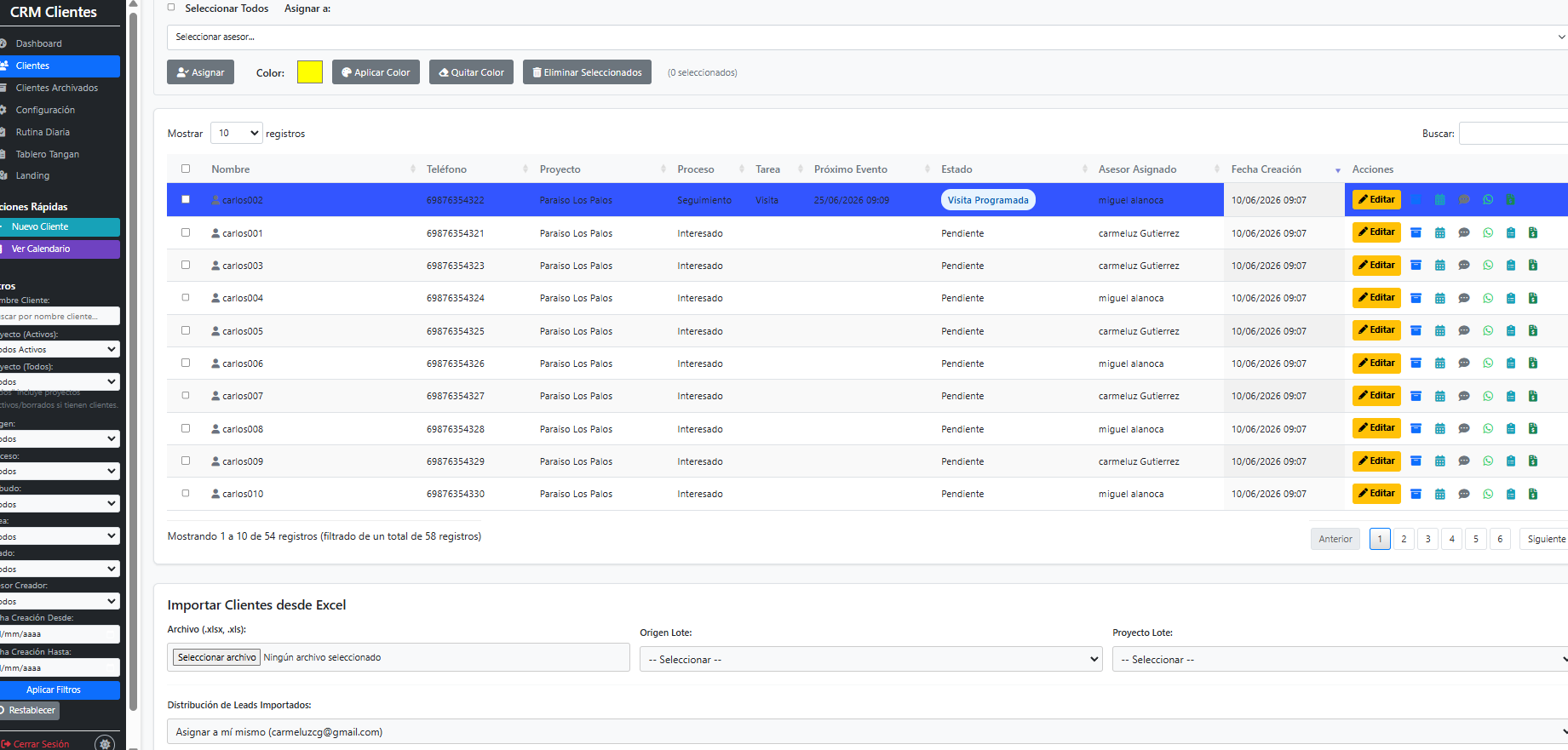Click Eliminar Seleccionados button
Screen dimensions: 1568x750
[x=587, y=72]
